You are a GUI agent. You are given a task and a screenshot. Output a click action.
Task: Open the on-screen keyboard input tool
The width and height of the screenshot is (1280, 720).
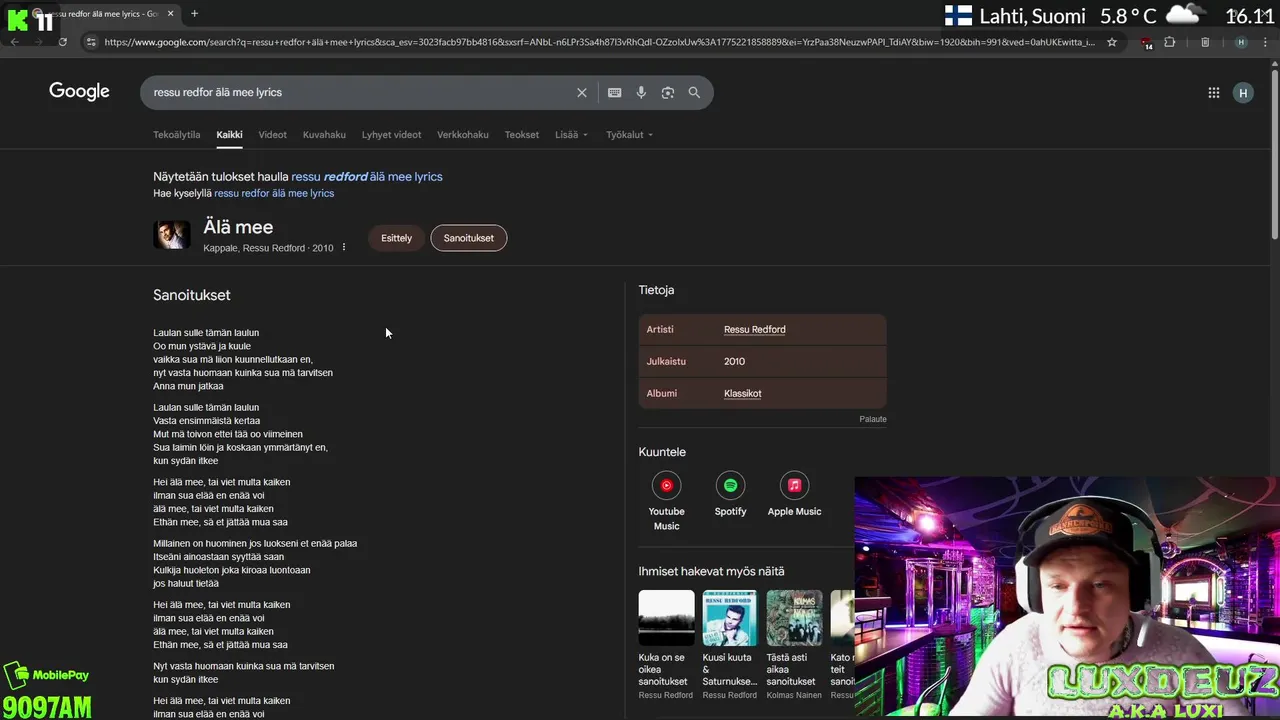pos(615,92)
